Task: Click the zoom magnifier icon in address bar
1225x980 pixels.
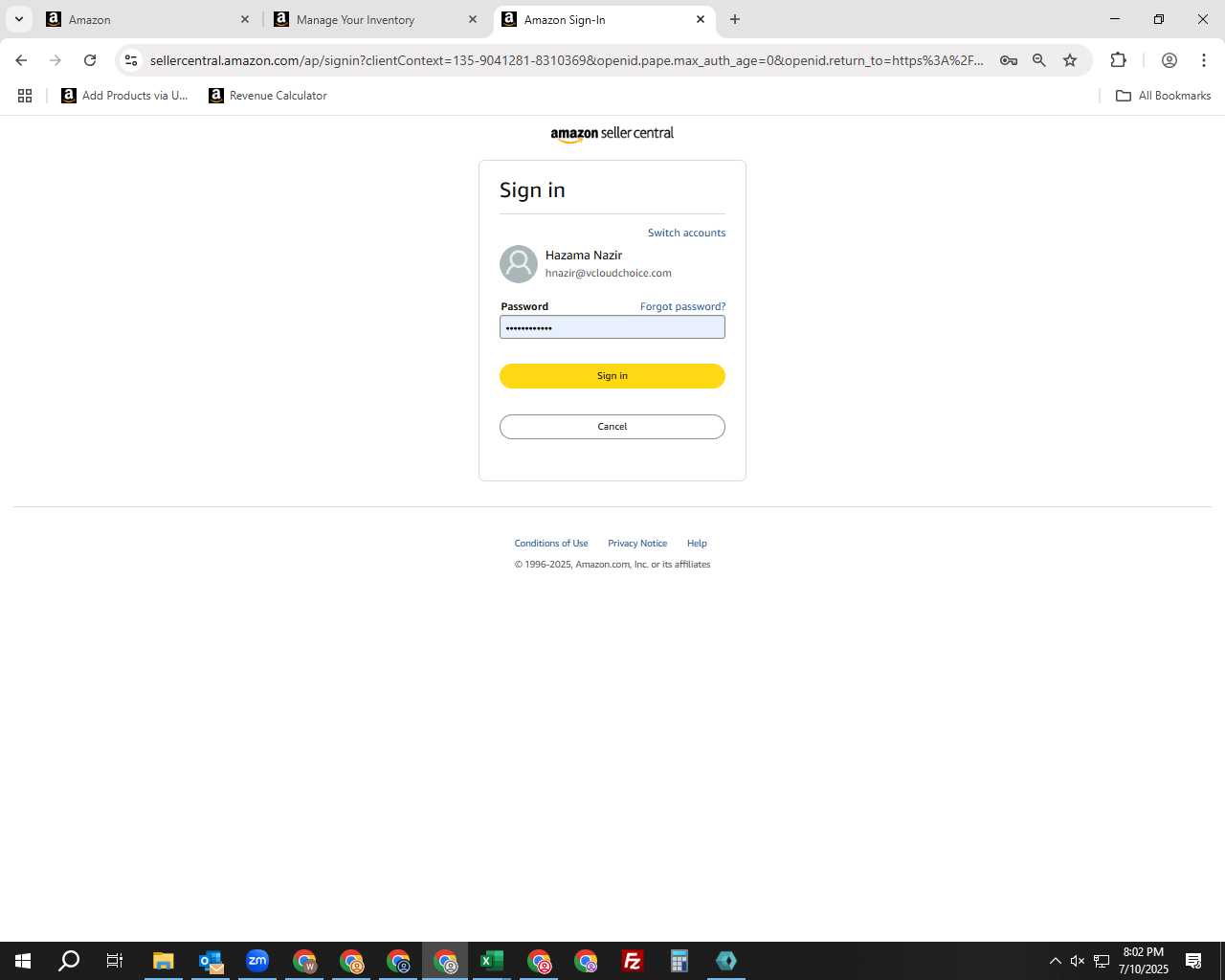Action: point(1039,60)
